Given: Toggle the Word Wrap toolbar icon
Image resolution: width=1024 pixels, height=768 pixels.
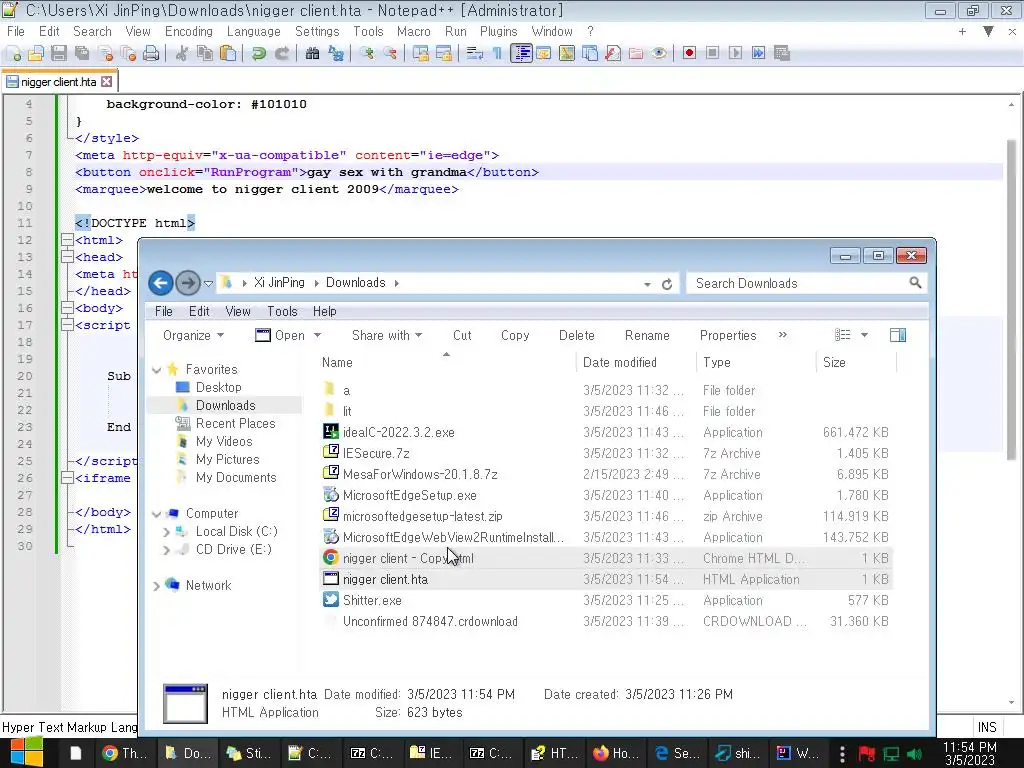Looking at the screenshot, I should (475, 54).
